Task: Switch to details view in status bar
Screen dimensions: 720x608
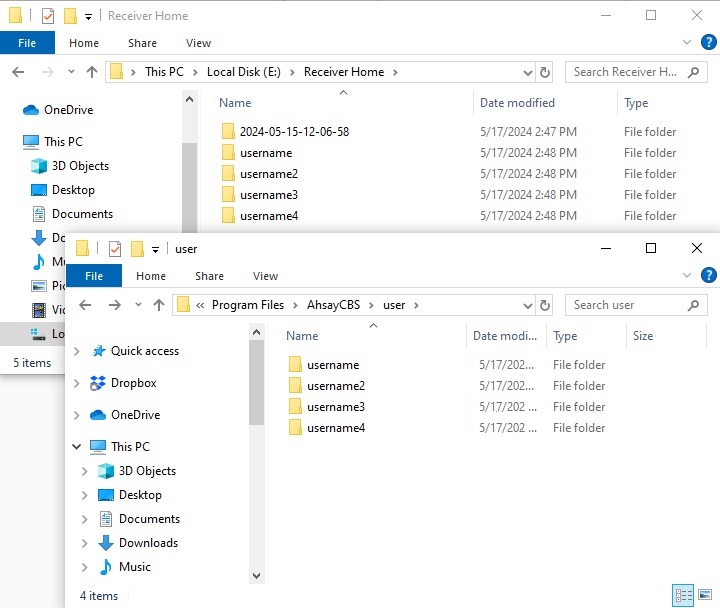Action: [x=683, y=596]
